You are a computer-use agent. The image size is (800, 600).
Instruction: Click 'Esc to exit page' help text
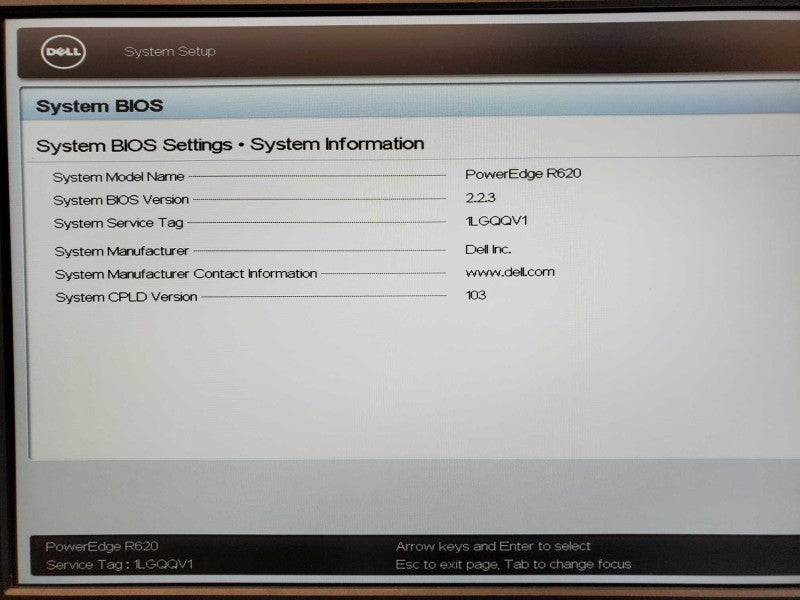447,565
